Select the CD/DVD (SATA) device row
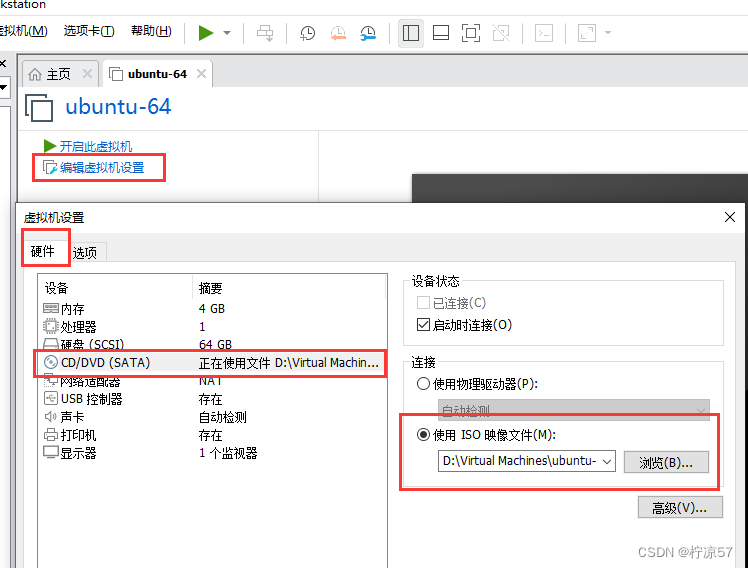The width and height of the screenshot is (748, 568). pos(212,363)
